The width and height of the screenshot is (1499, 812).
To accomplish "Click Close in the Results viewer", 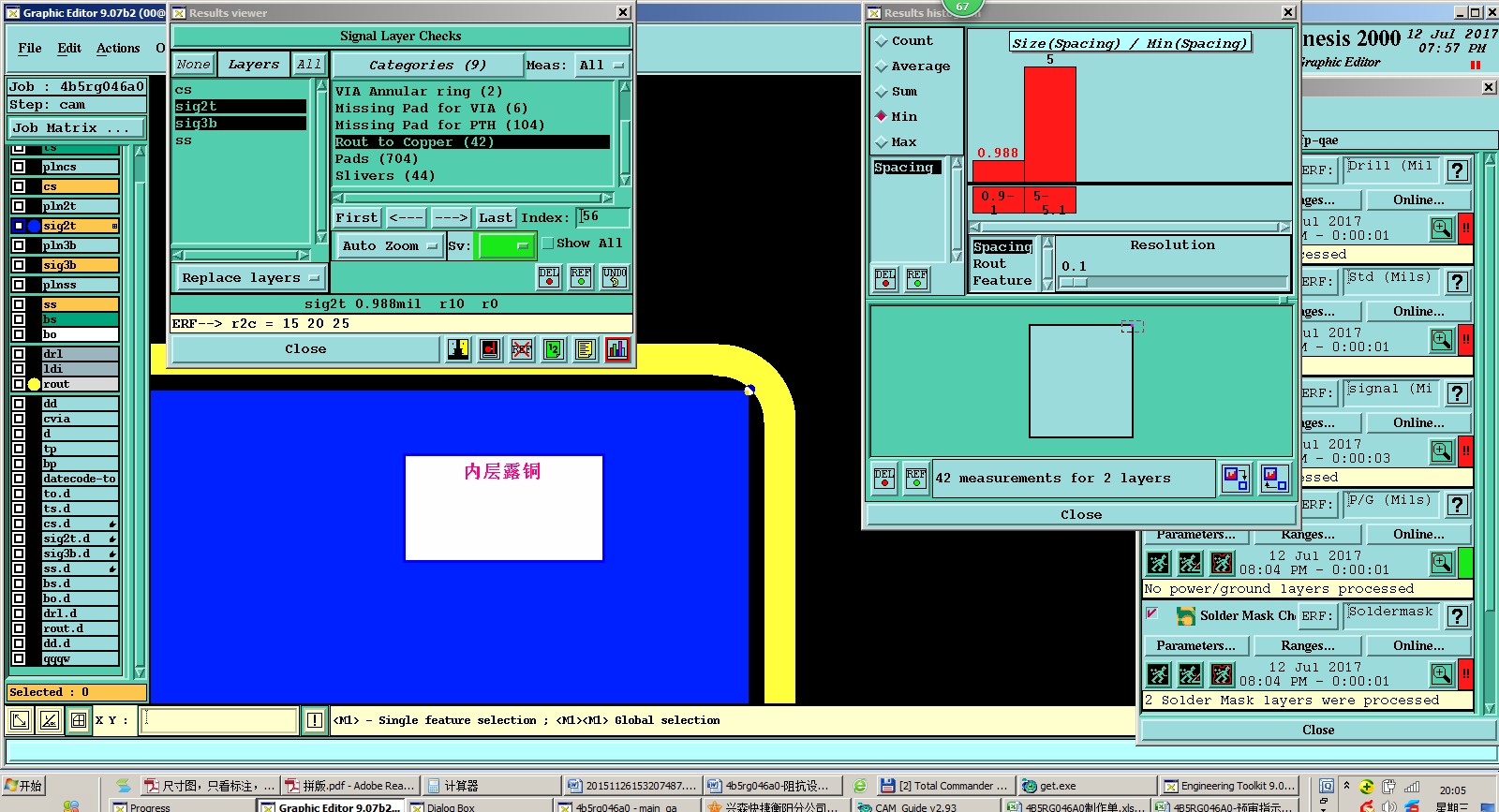I will coord(305,349).
